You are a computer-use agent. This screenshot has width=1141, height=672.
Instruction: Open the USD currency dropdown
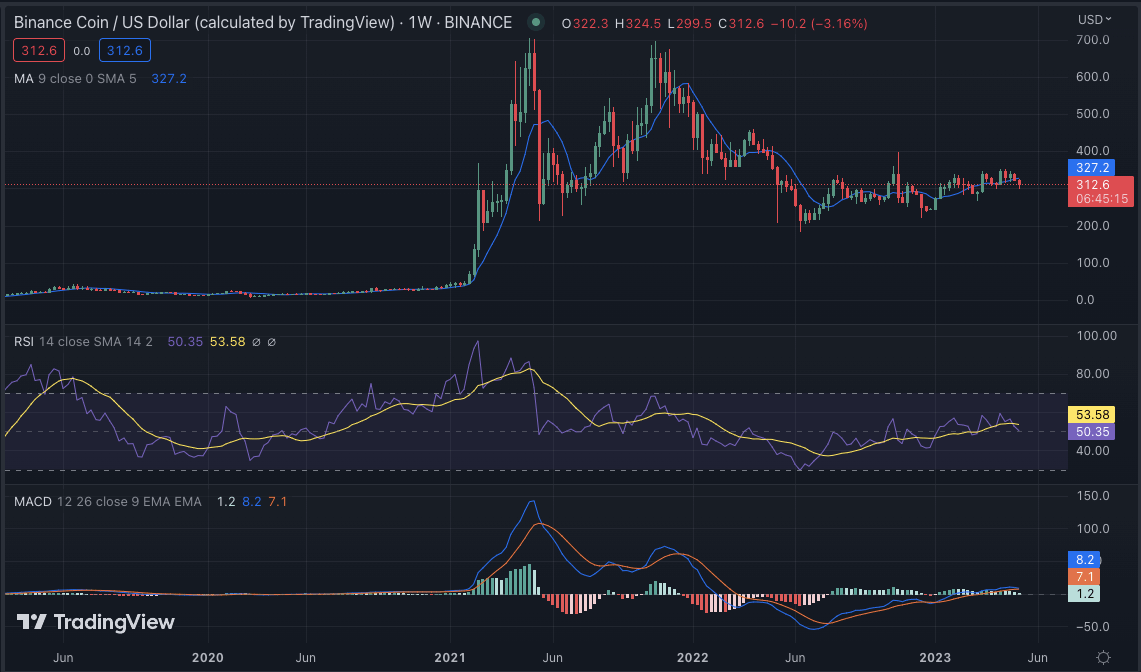(x=1094, y=20)
